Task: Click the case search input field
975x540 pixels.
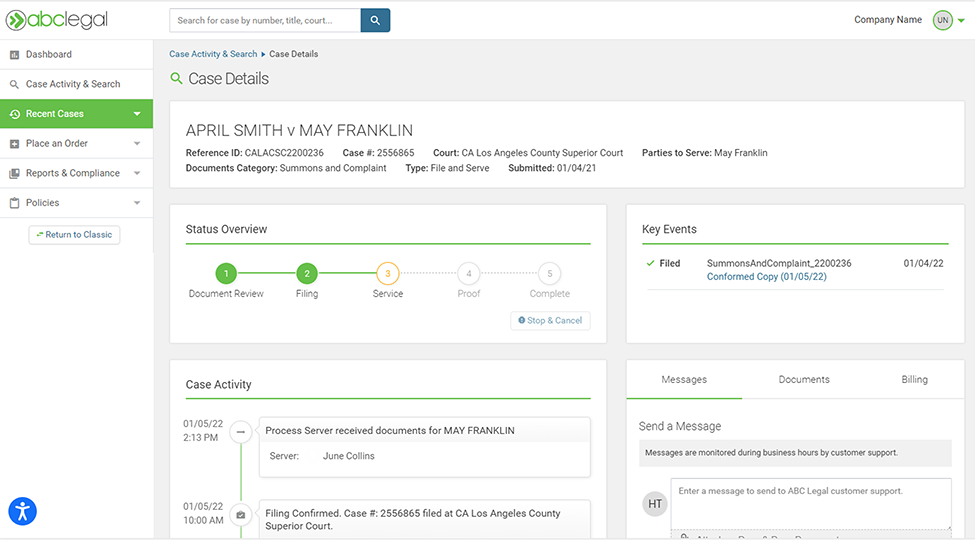Action: tap(265, 20)
